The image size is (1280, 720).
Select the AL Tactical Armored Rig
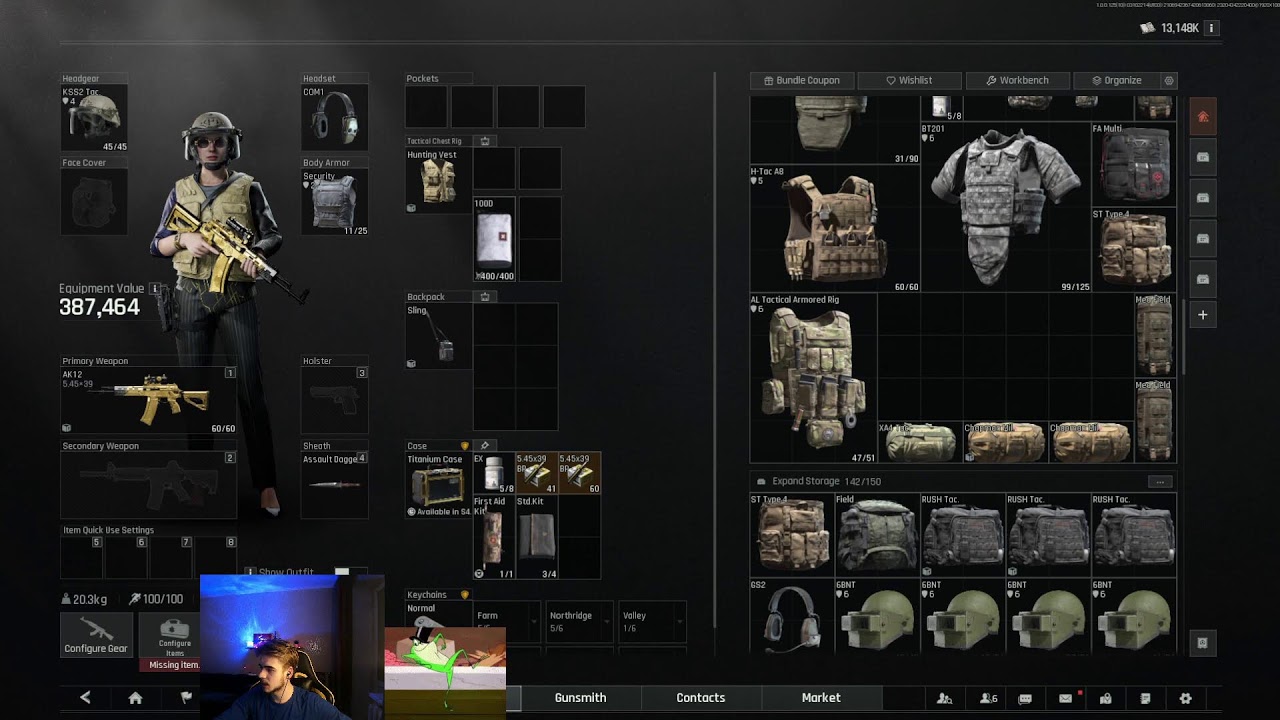pyautogui.click(x=813, y=378)
